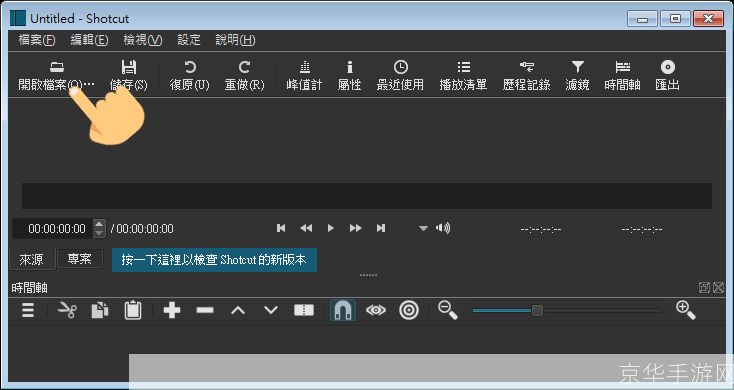Click the check for new Shotcut version banner
734x390 pixels.
pyautogui.click(x=214, y=260)
